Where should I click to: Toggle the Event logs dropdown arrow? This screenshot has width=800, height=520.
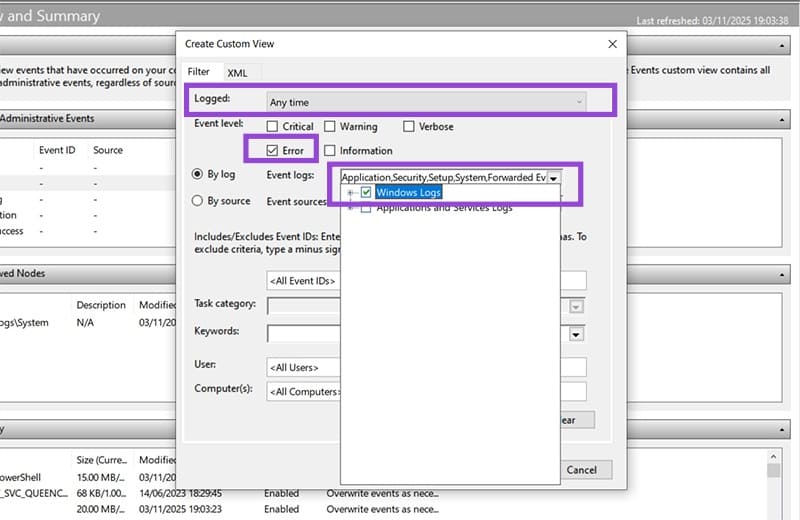[553, 177]
